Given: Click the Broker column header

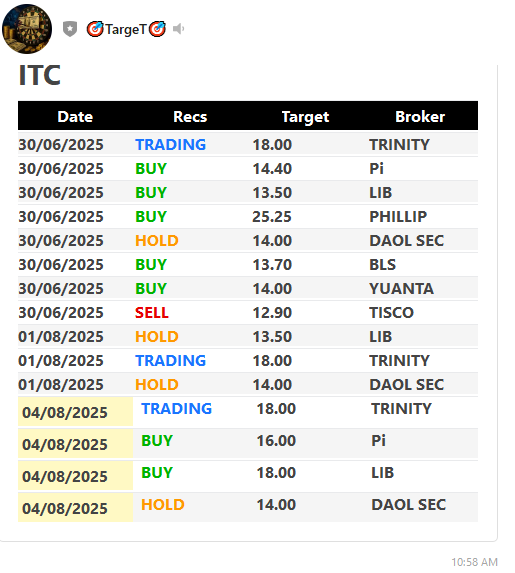Looking at the screenshot, I should (x=420, y=117).
